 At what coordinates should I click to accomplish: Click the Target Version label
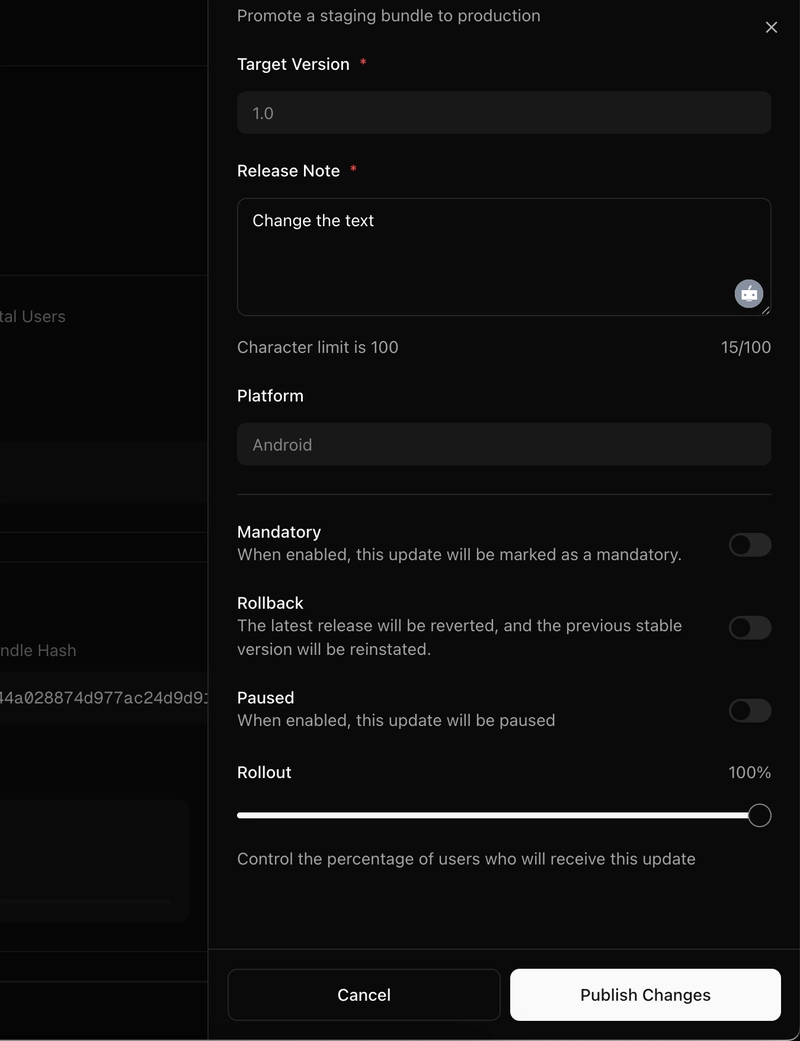pos(293,64)
